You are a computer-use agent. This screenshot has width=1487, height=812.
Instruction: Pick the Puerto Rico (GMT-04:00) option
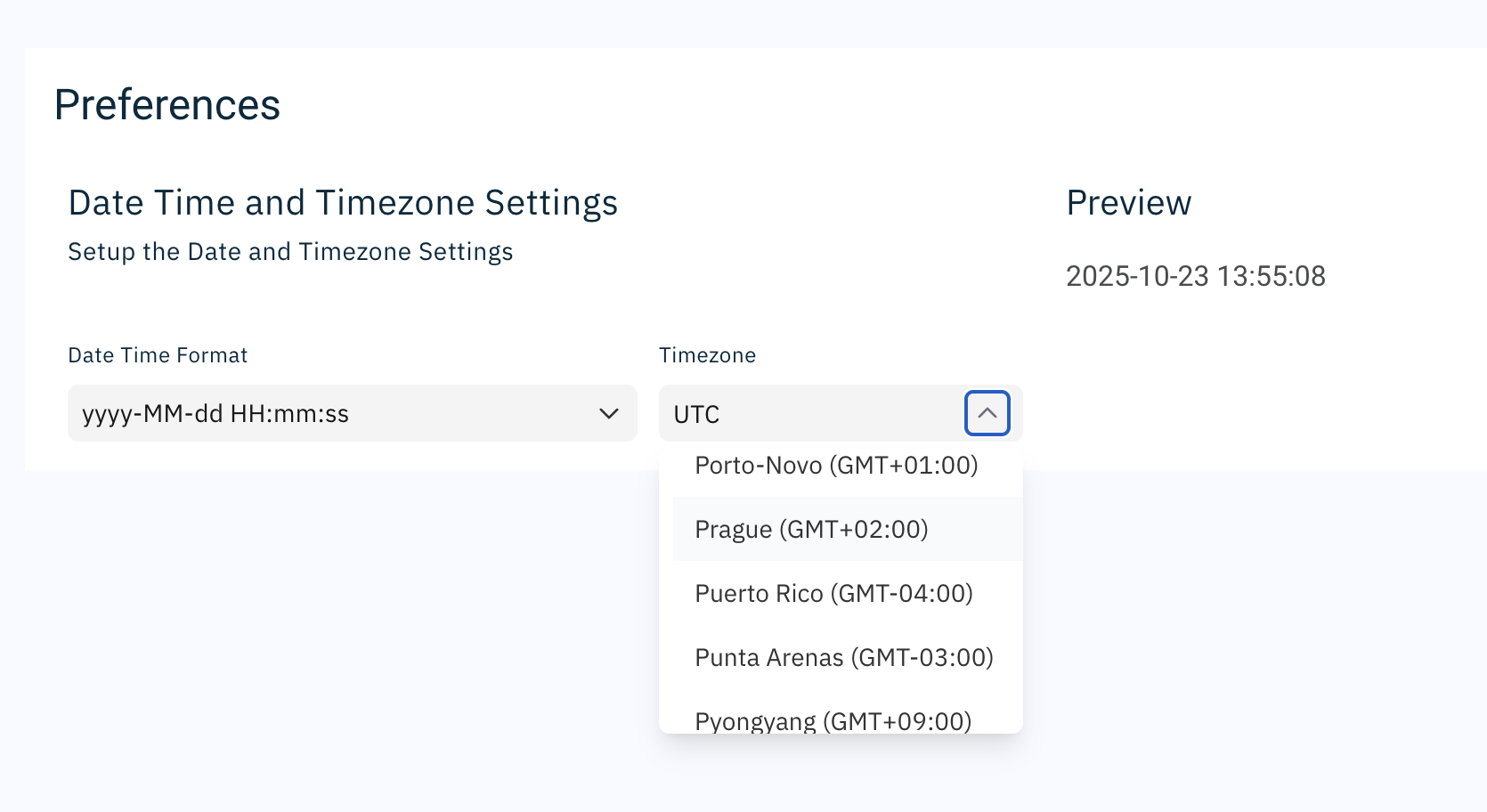(833, 594)
